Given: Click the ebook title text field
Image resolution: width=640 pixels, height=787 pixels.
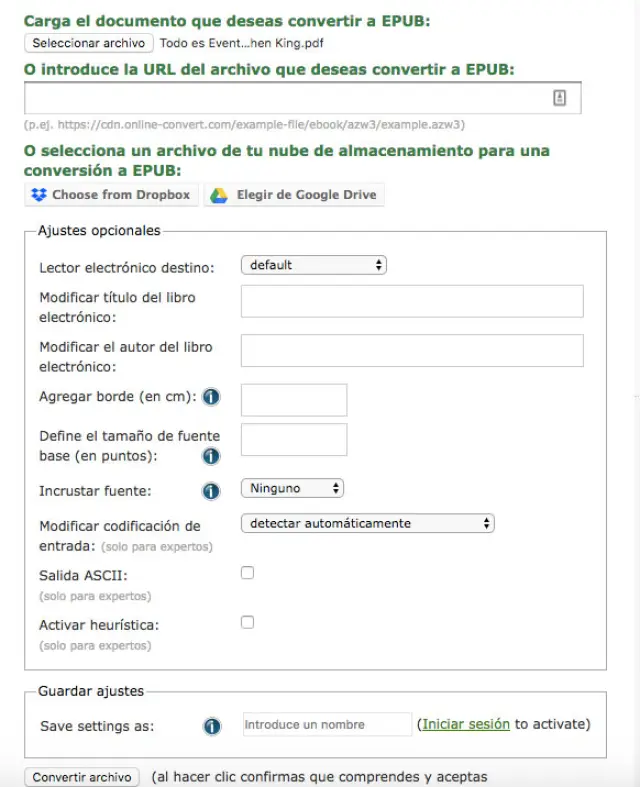Looking at the screenshot, I should pos(412,301).
